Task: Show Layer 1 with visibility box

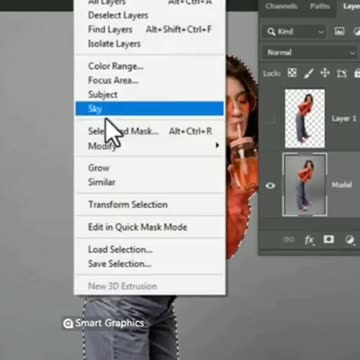Action: (270, 118)
